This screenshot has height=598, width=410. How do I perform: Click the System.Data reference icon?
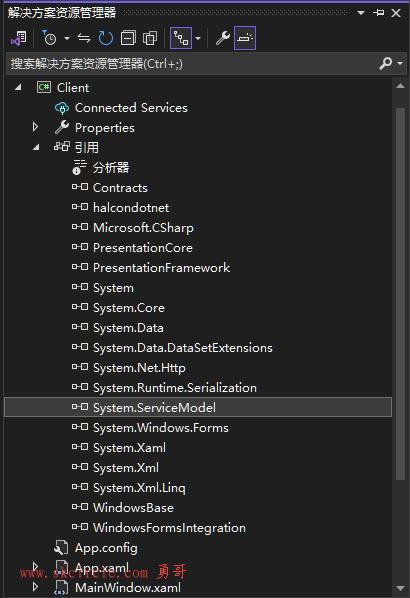point(80,327)
